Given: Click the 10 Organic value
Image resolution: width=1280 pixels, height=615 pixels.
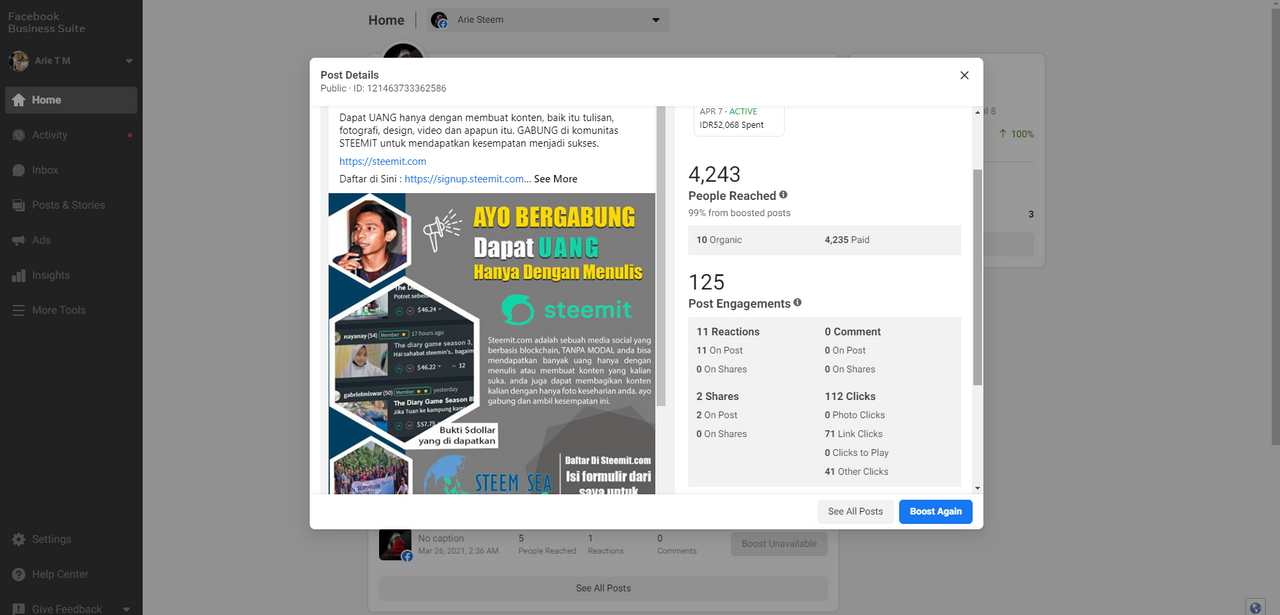Looking at the screenshot, I should [x=719, y=240].
